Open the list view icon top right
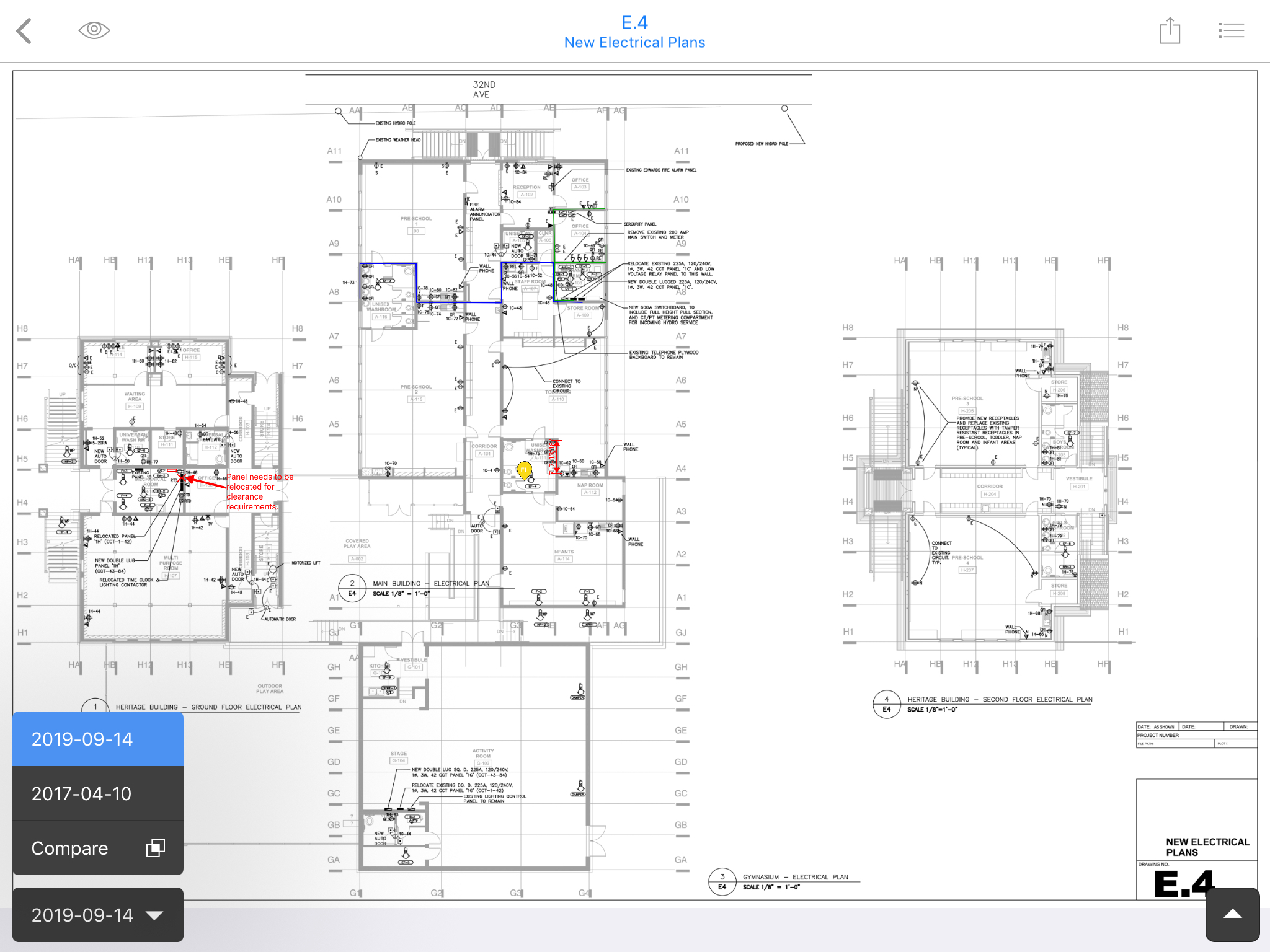Image resolution: width=1270 pixels, height=952 pixels. point(1231,30)
